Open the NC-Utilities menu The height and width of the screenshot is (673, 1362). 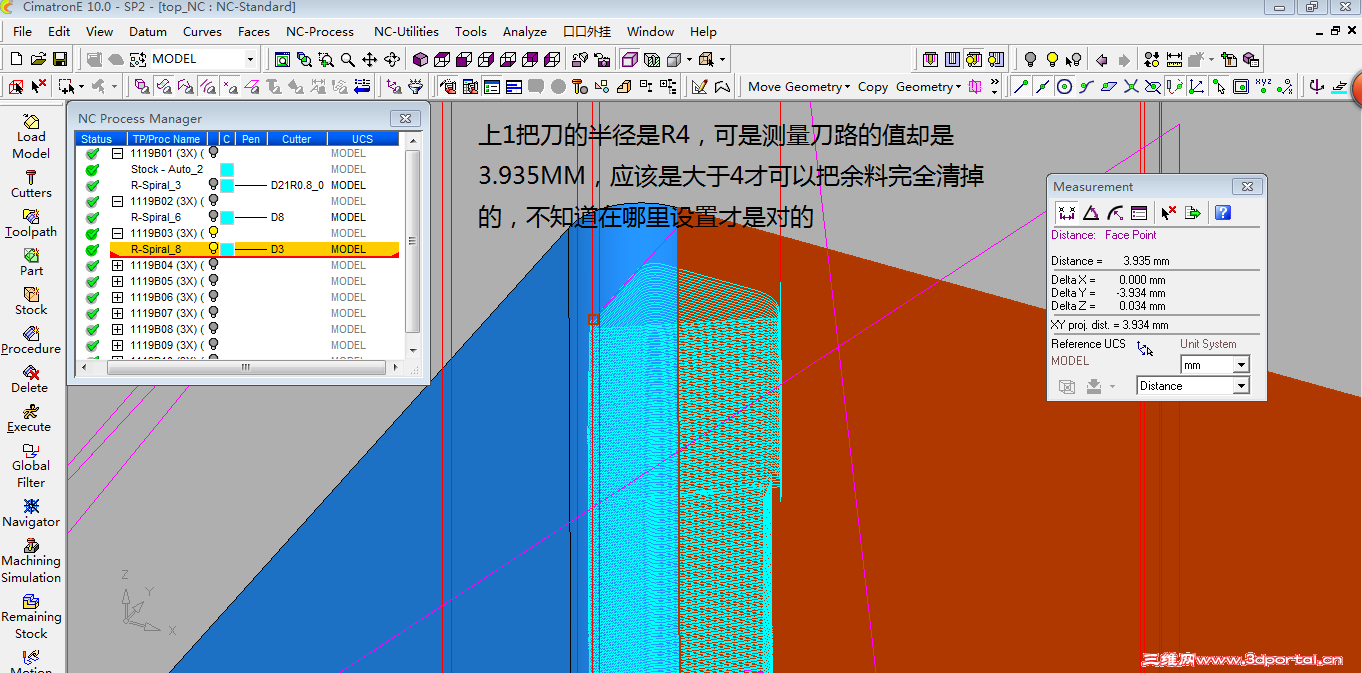(x=406, y=32)
